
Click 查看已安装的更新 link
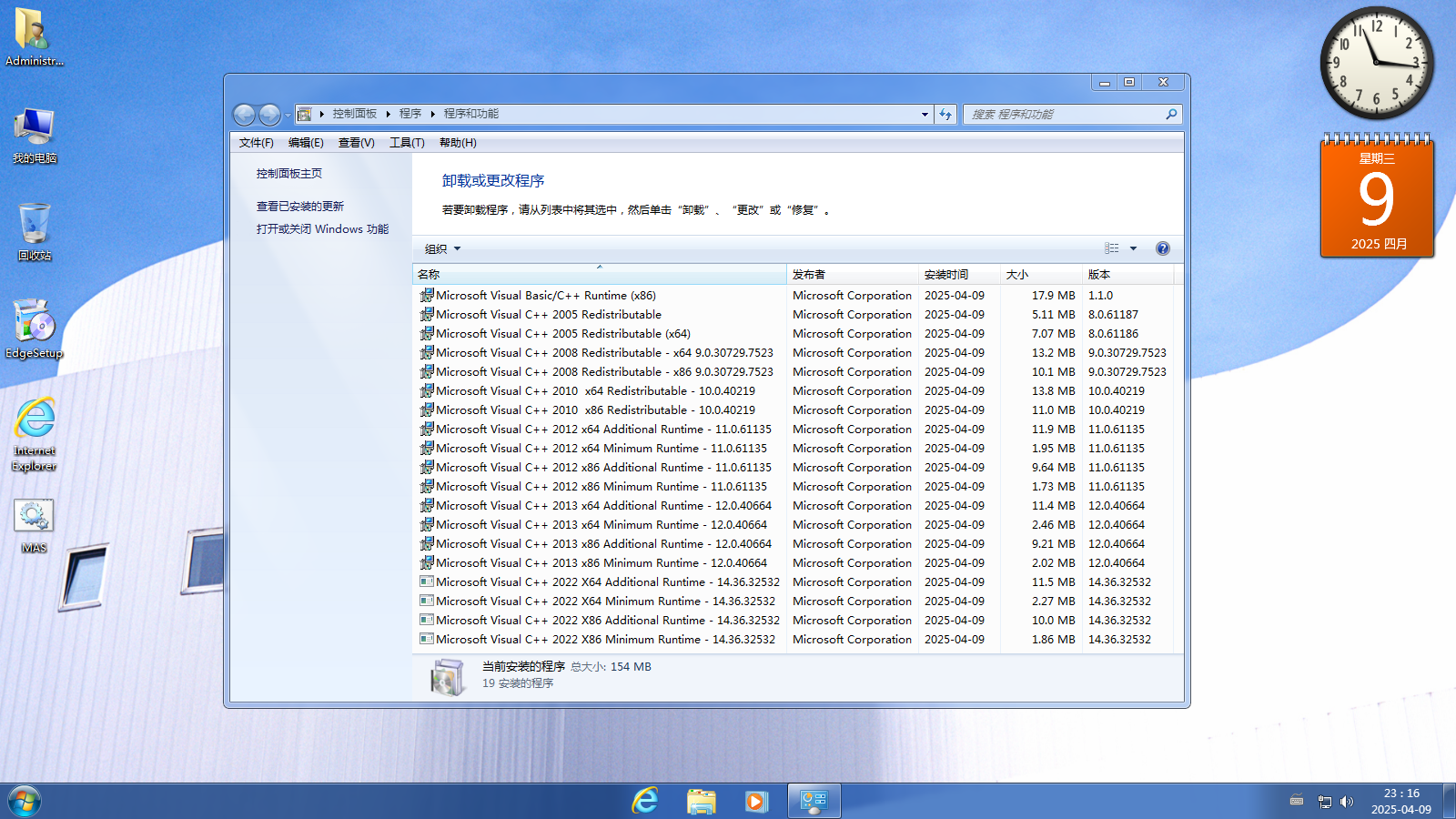pyautogui.click(x=300, y=207)
